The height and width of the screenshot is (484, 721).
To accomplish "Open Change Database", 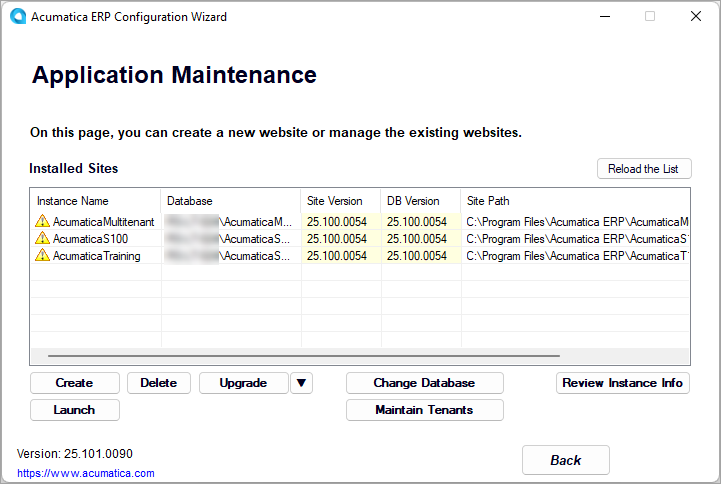I will coord(424,383).
